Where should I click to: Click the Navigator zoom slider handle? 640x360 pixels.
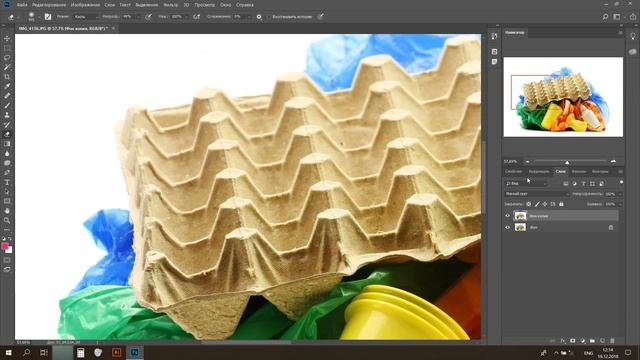567,162
